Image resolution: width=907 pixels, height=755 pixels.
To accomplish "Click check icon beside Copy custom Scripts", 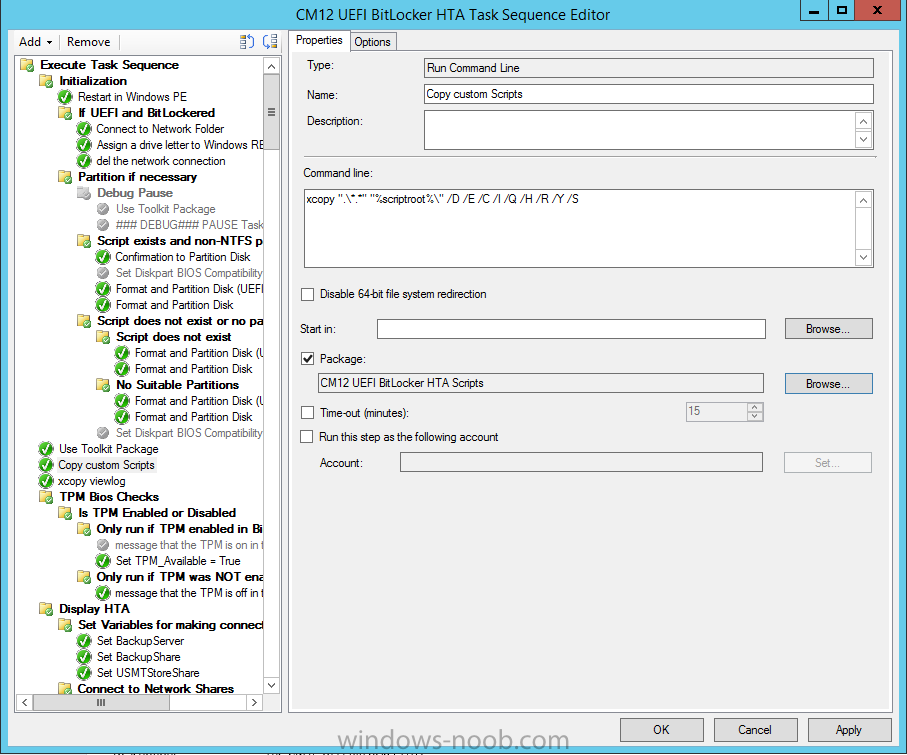I will 46,465.
